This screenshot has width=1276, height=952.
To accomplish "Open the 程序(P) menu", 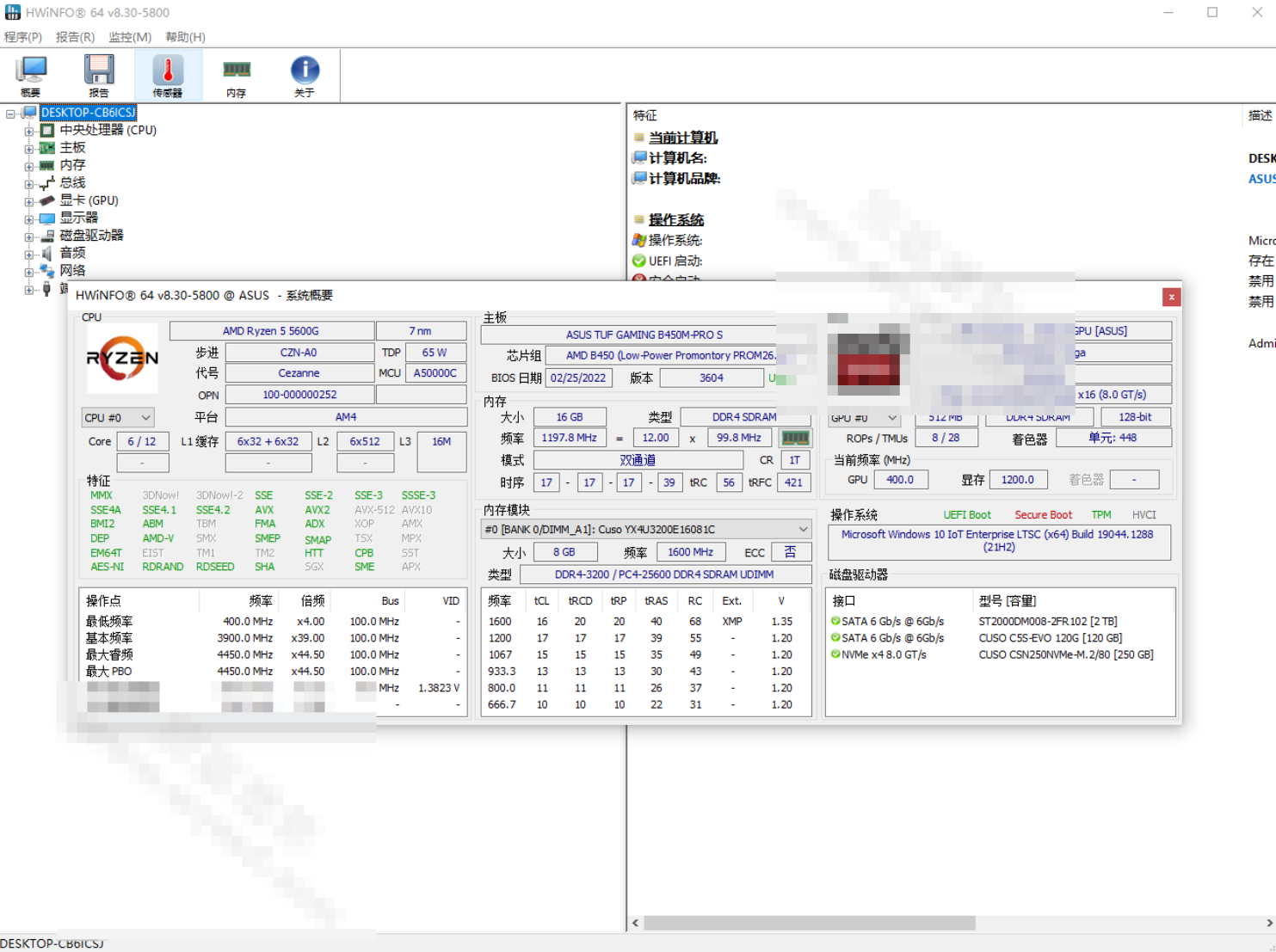I will coord(23,37).
